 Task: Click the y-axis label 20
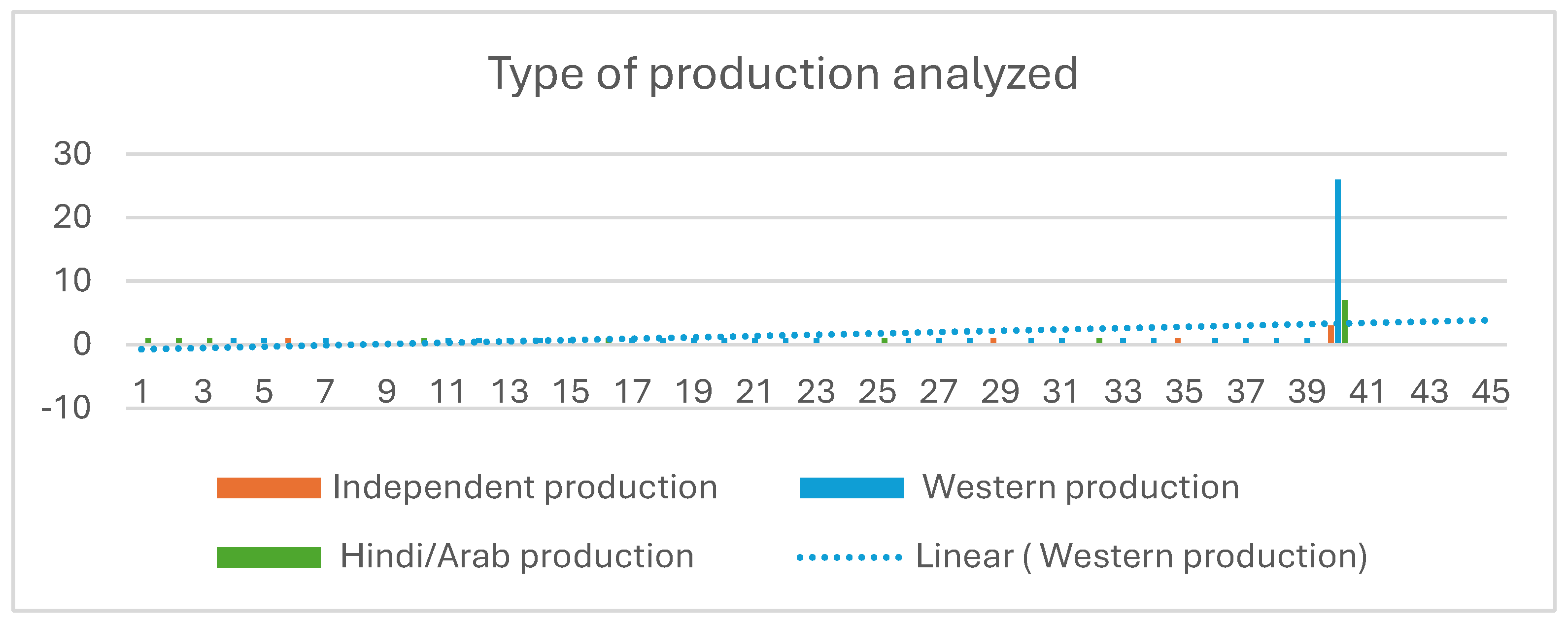(72, 217)
